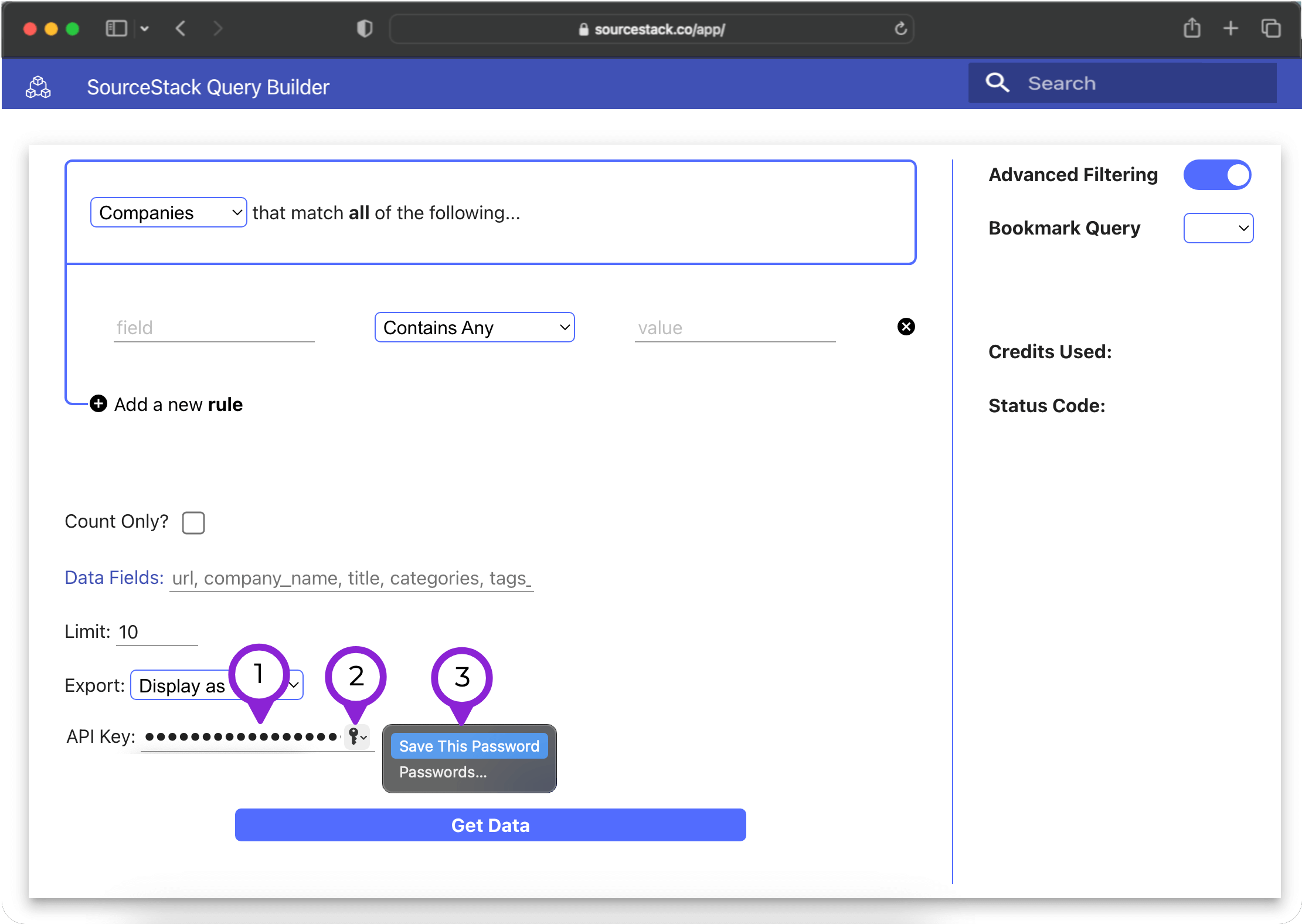The image size is (1302, 924).
Task: Click the magnifying glass search icon
Action: coord(997,83)
